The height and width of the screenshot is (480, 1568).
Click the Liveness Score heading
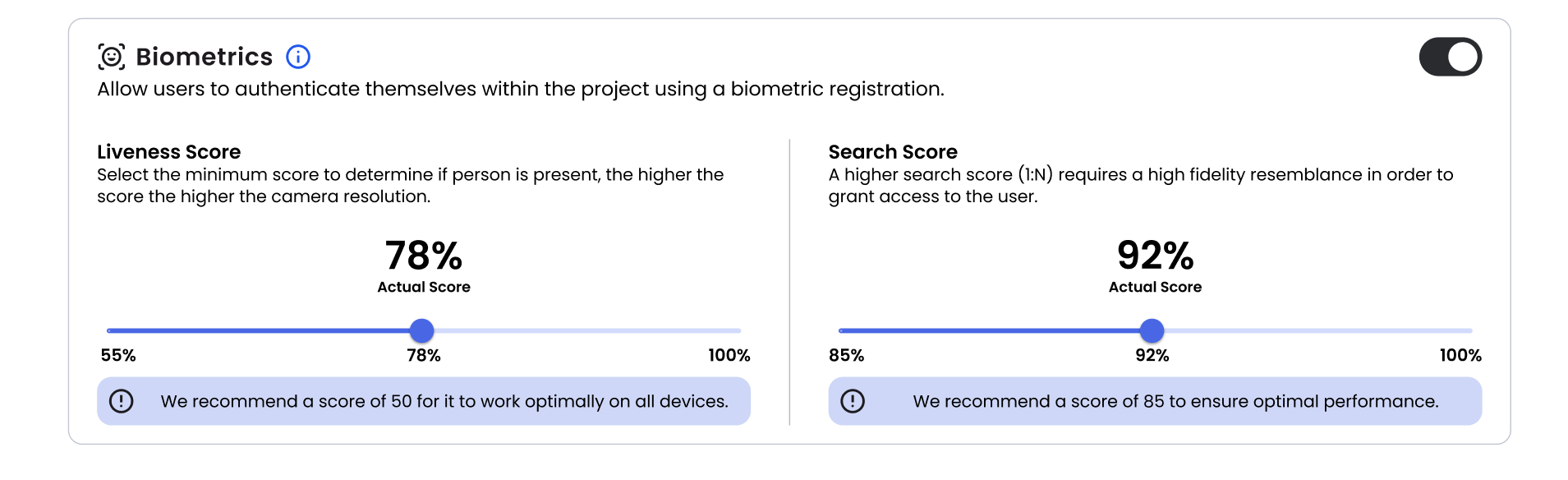coord(168,152)
